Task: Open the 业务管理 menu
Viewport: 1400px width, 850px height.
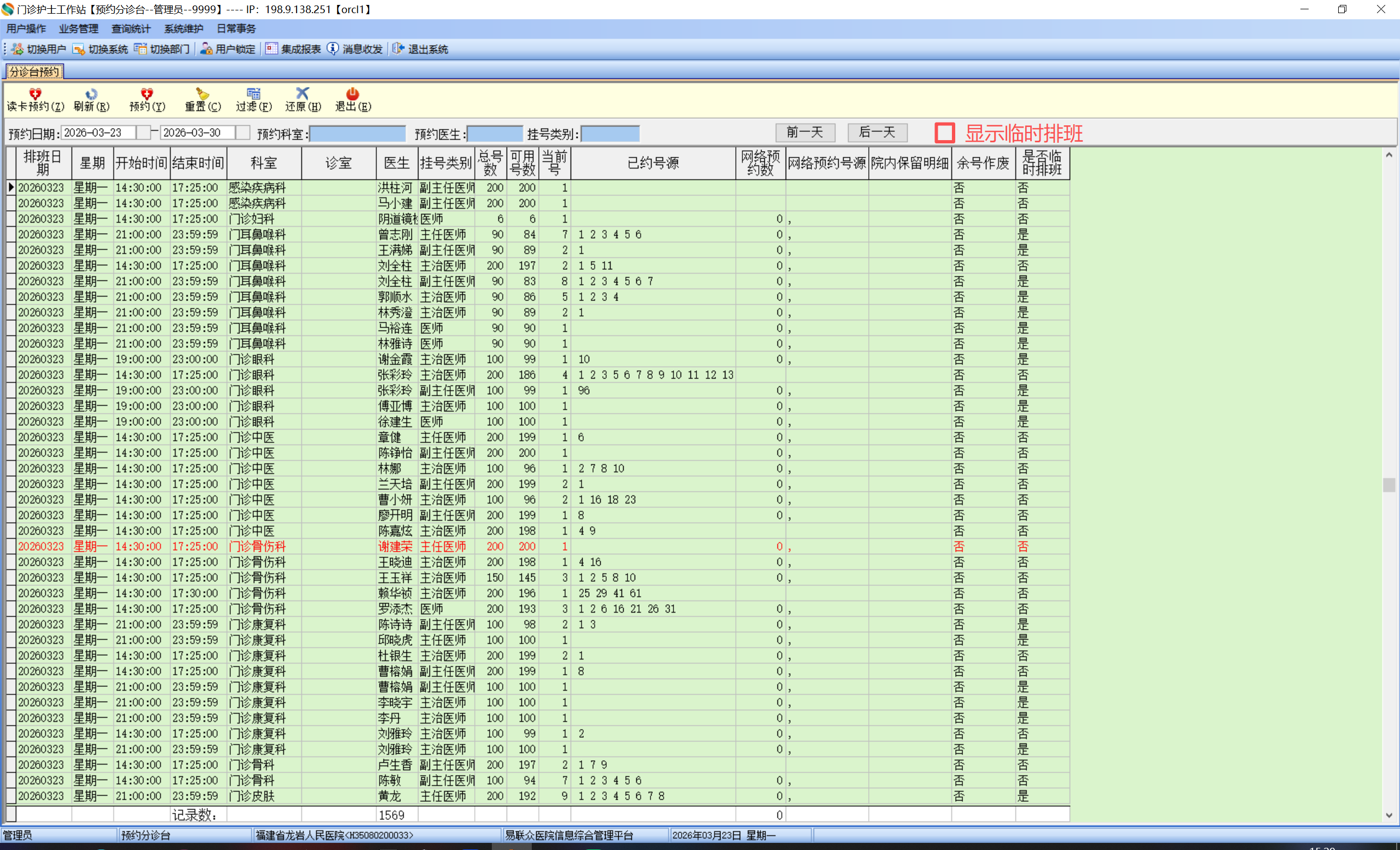Action: click(x=78, y=28)
